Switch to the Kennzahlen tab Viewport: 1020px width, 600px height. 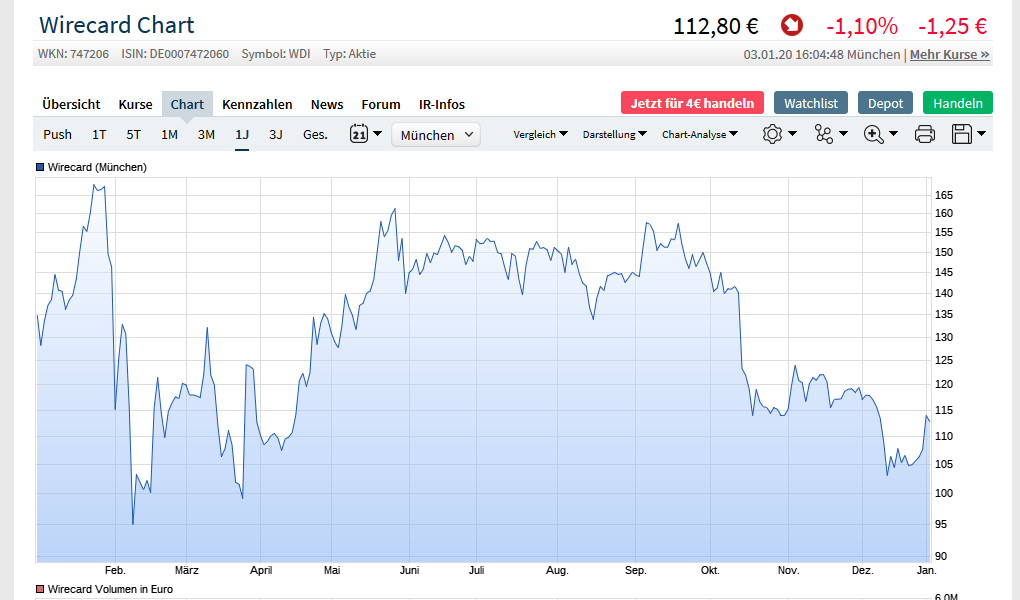257,104
